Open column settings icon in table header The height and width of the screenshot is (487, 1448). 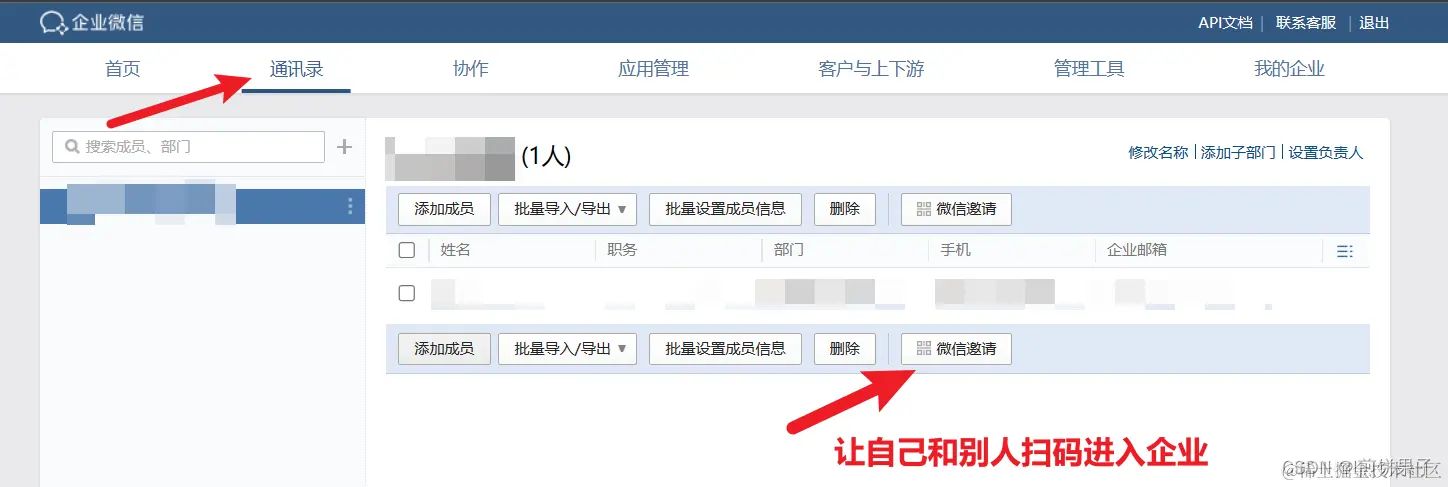pos(1345,251)
